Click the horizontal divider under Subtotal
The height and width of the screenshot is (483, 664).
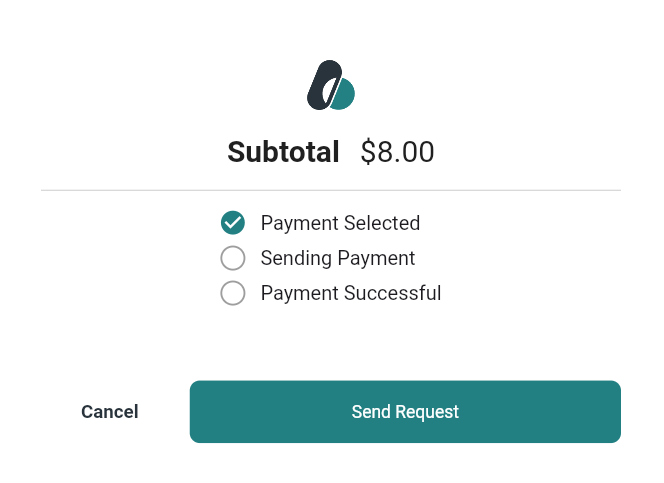coord(331,189)
